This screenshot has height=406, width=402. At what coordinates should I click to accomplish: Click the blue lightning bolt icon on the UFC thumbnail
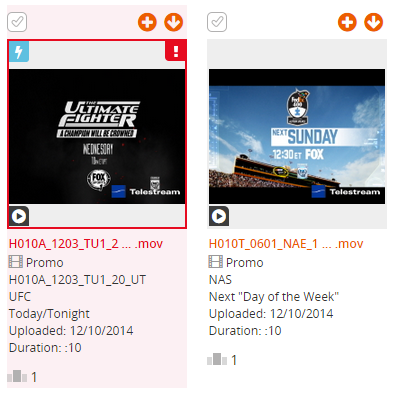[x=19, y=51]
